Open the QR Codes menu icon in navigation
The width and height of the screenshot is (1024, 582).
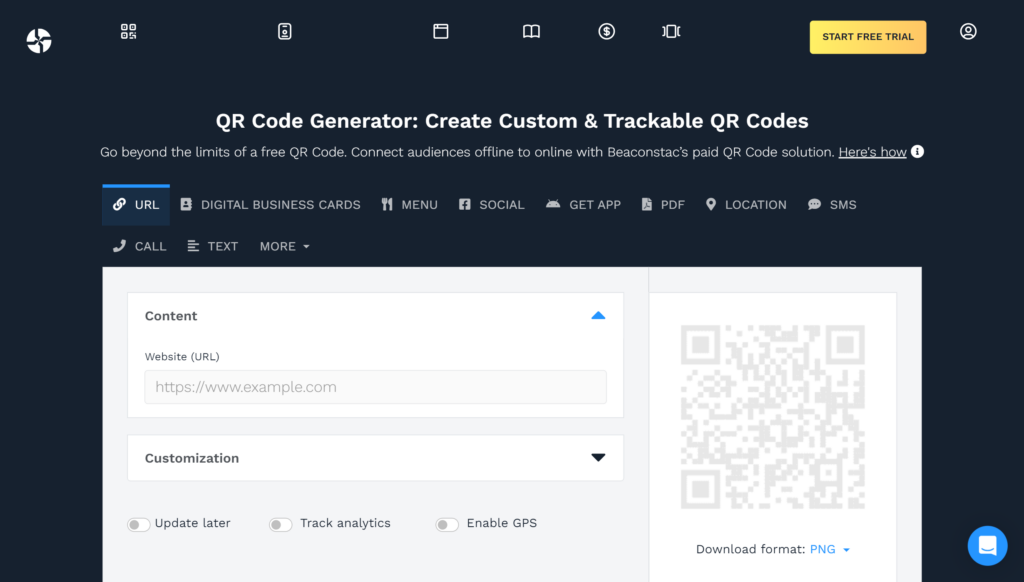127,31
